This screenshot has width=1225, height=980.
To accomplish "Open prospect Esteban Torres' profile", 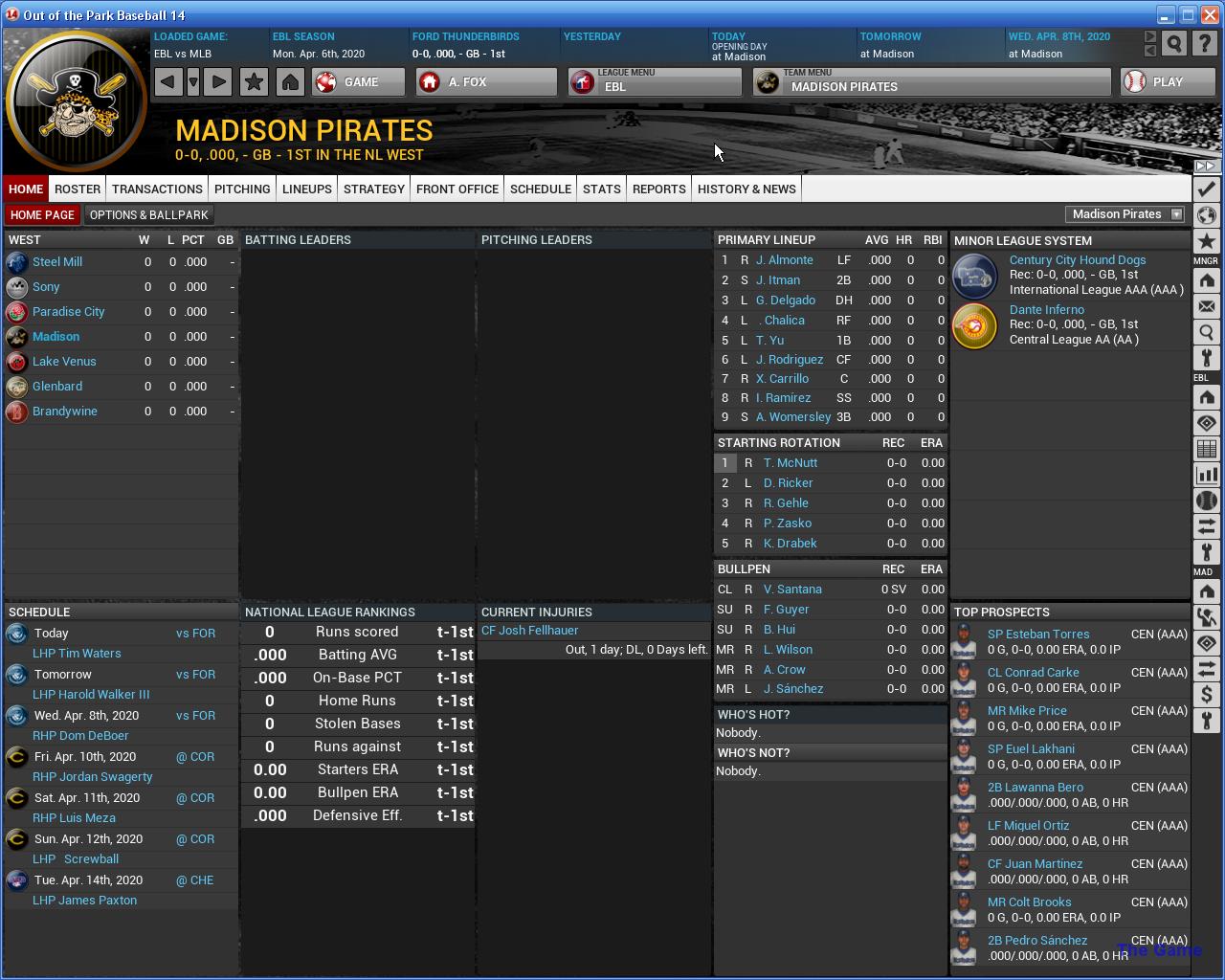I will point(1038,635).
